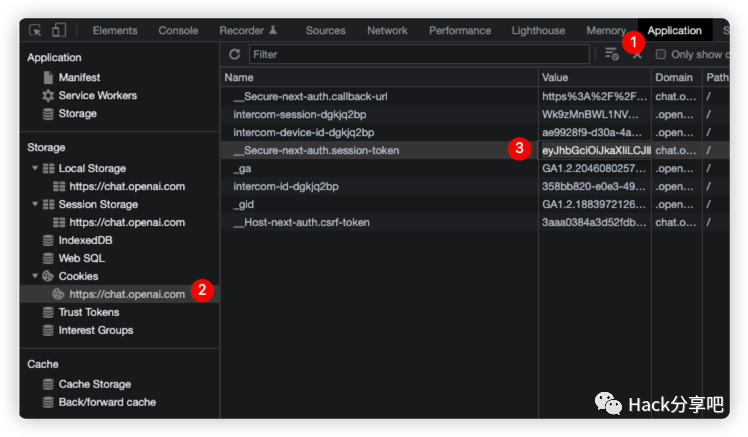Activate the inspect element picker icon
The width and height of the screenshot is (748, 437).
click(35, 31)
